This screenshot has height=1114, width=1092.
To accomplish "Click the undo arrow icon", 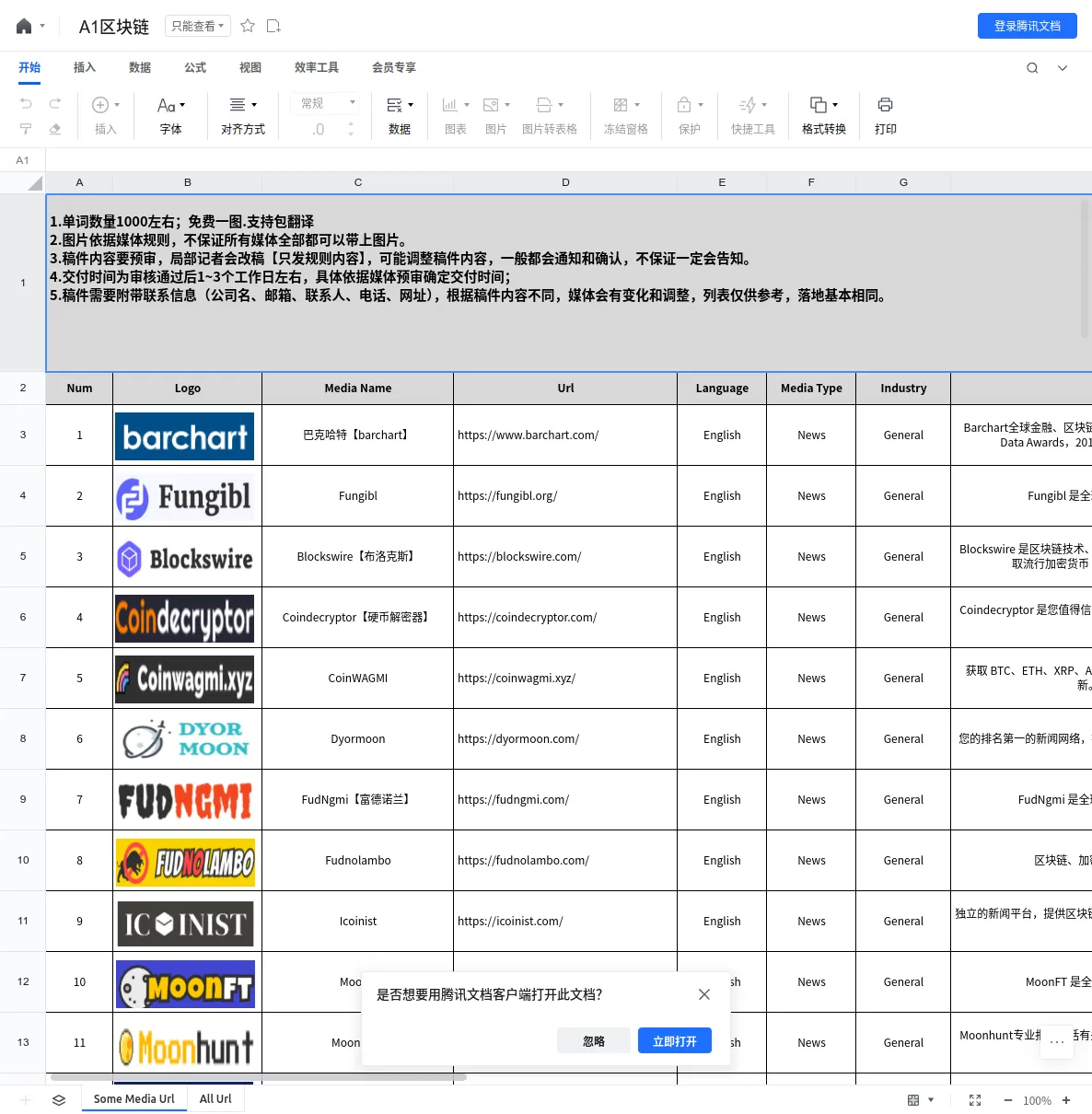I will coord(26,104).
